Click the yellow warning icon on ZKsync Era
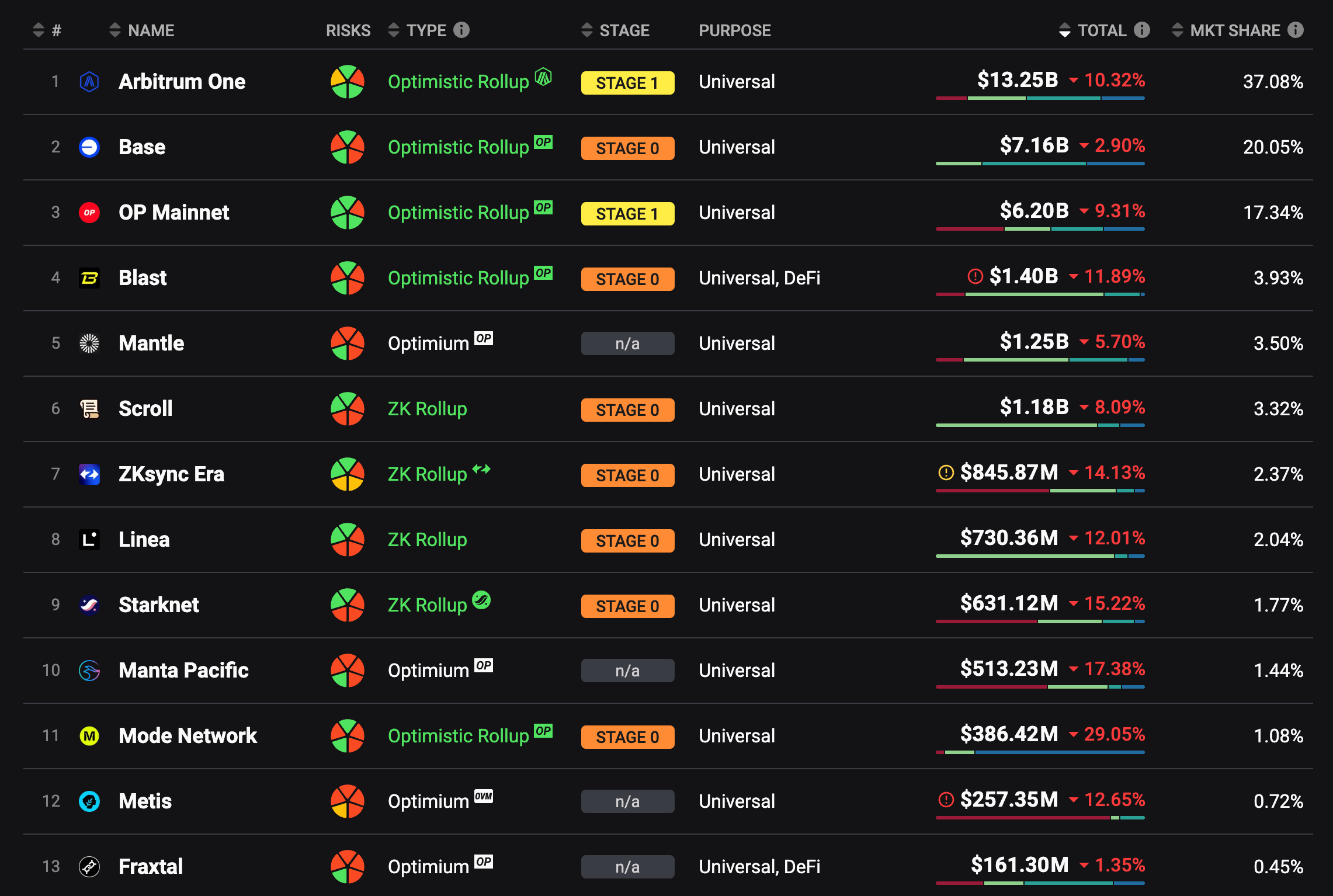 tap(946, 473)
